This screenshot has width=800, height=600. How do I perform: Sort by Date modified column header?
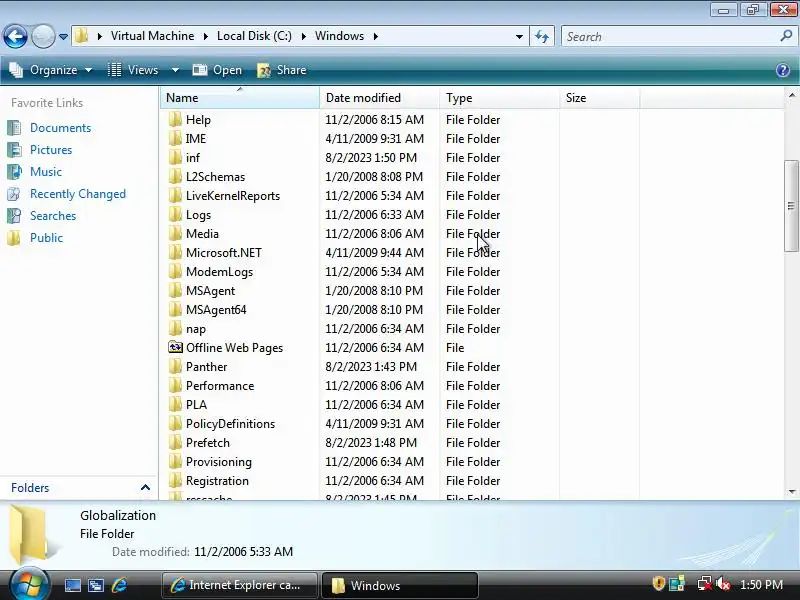380,97
